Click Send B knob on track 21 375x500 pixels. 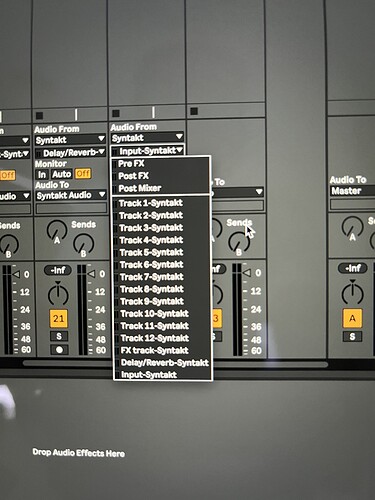[x=83, y=244]
